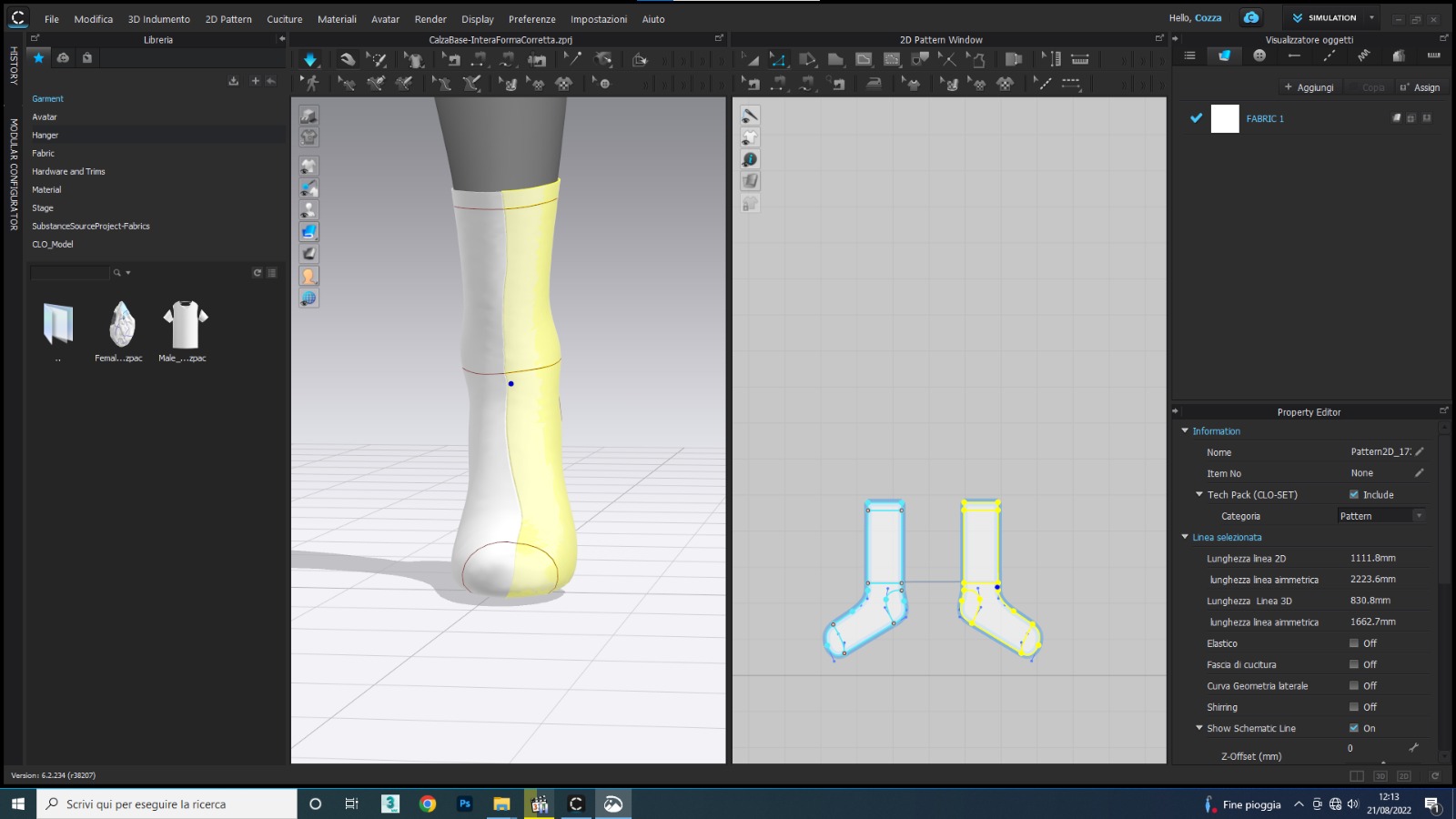Open the Fabric tab in Visualizzatore oggetti
1456x819 pixels.
(1224, 56)
